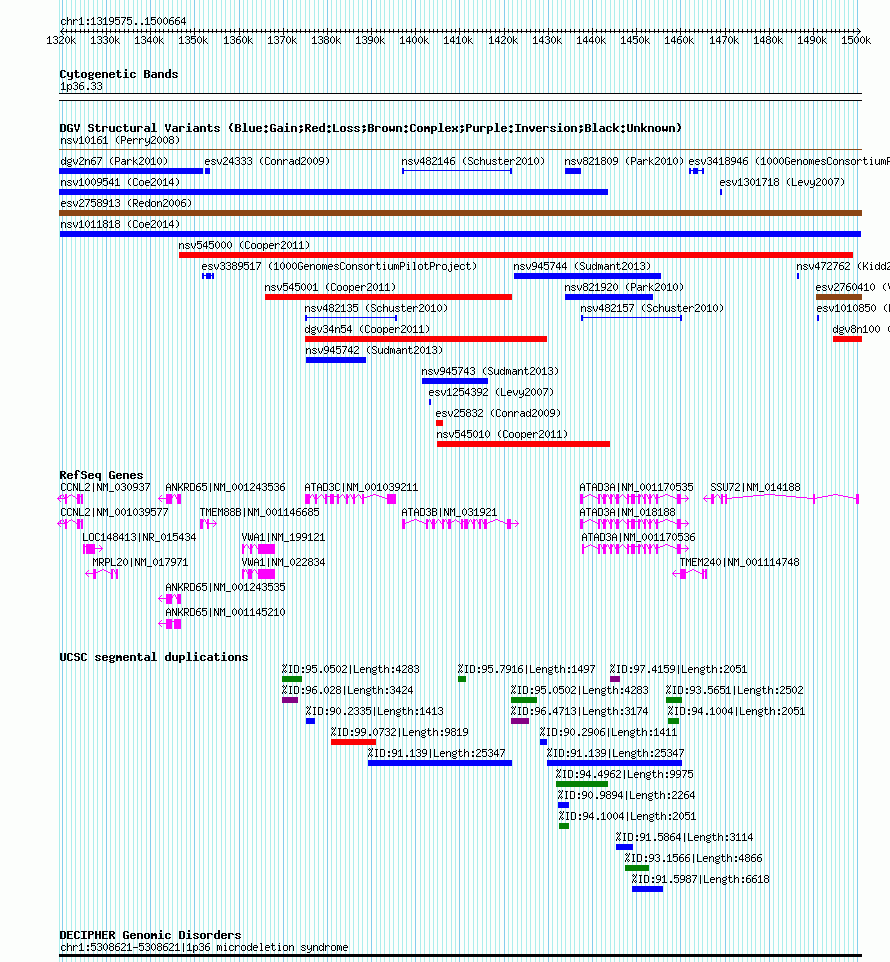Viewport: 890px width, 962px height.
Task: Open nsv945742 (Sudmant2013) variant label
Action: (x=374, y=350)
